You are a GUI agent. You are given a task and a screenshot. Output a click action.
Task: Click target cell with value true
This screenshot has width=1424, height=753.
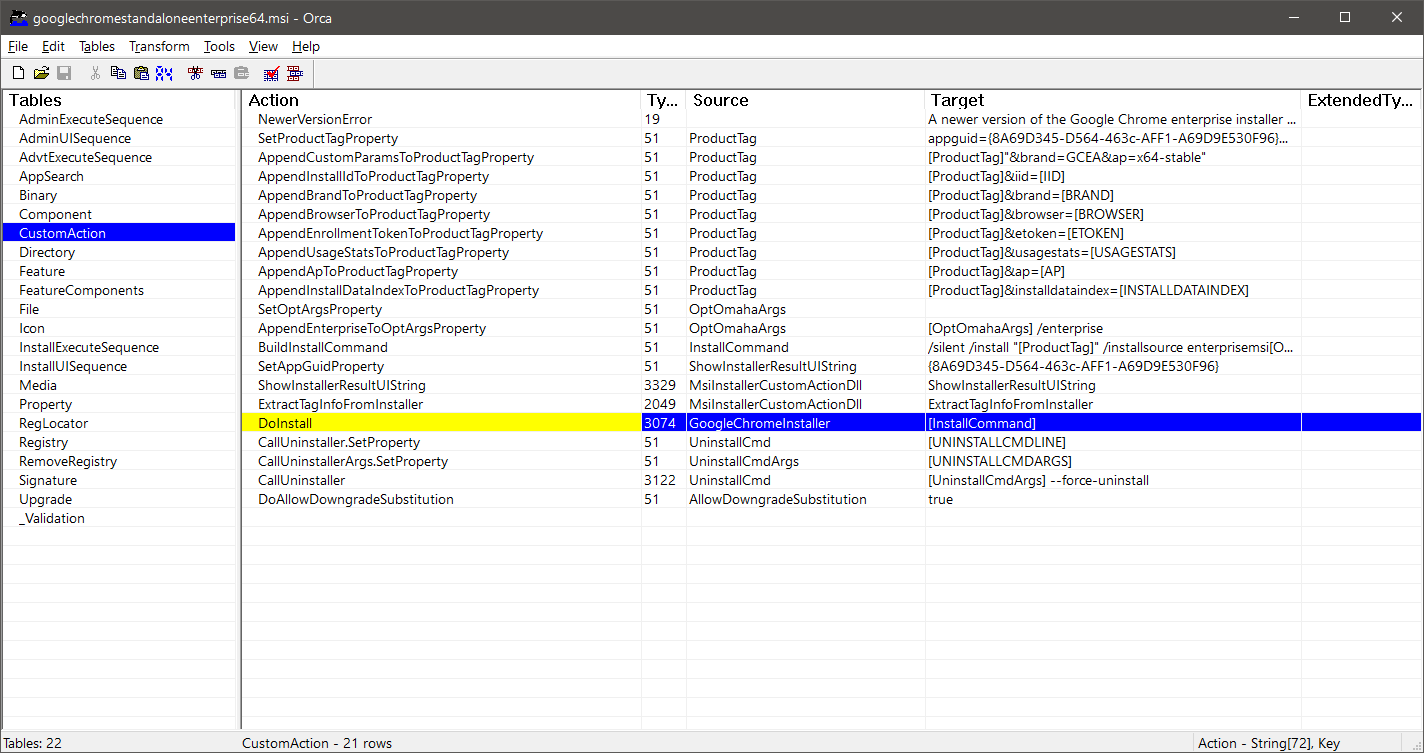1113,499
